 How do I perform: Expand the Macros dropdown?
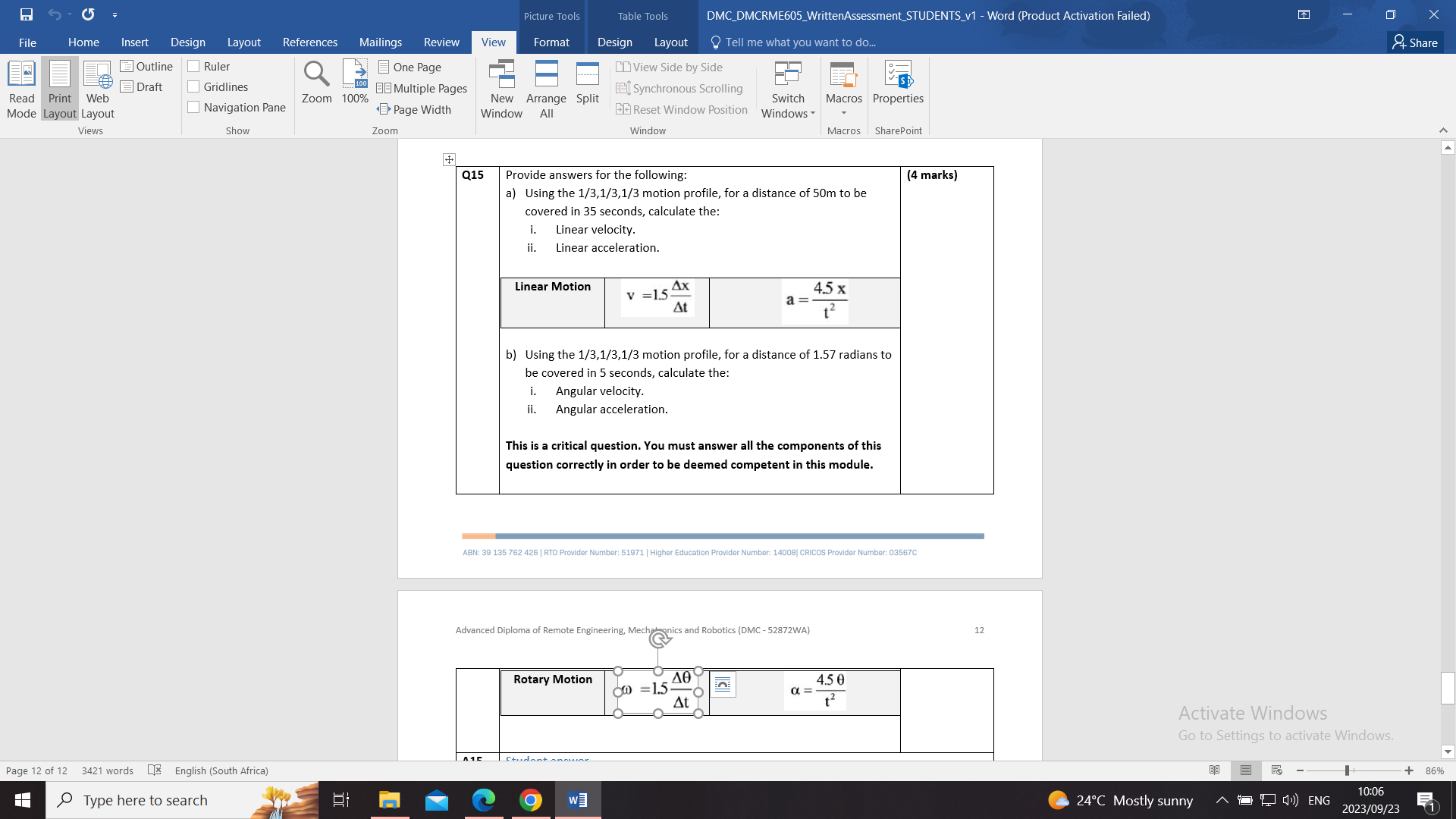pos(844,112)
